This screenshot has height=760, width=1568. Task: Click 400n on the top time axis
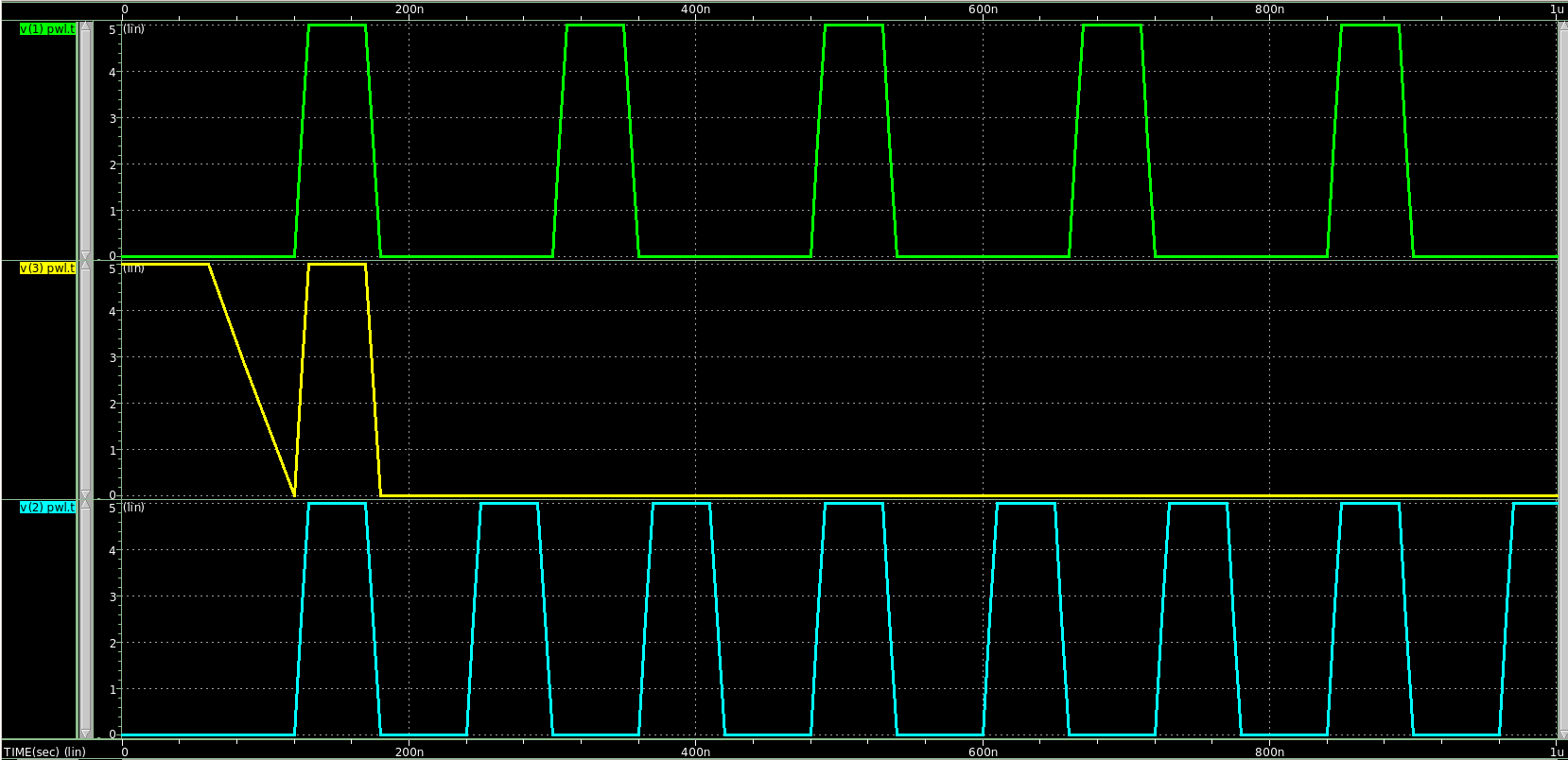pyautogui.click(x=695, y=9)
